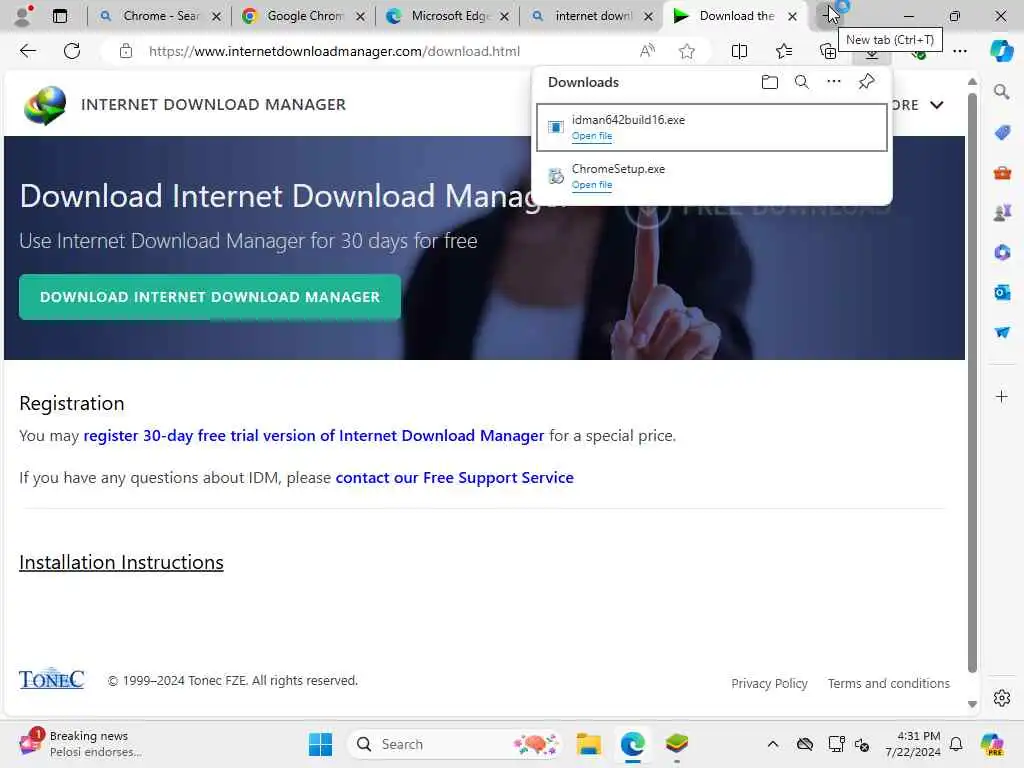Open Copilot sidebar icon

tap(1001, 51)
